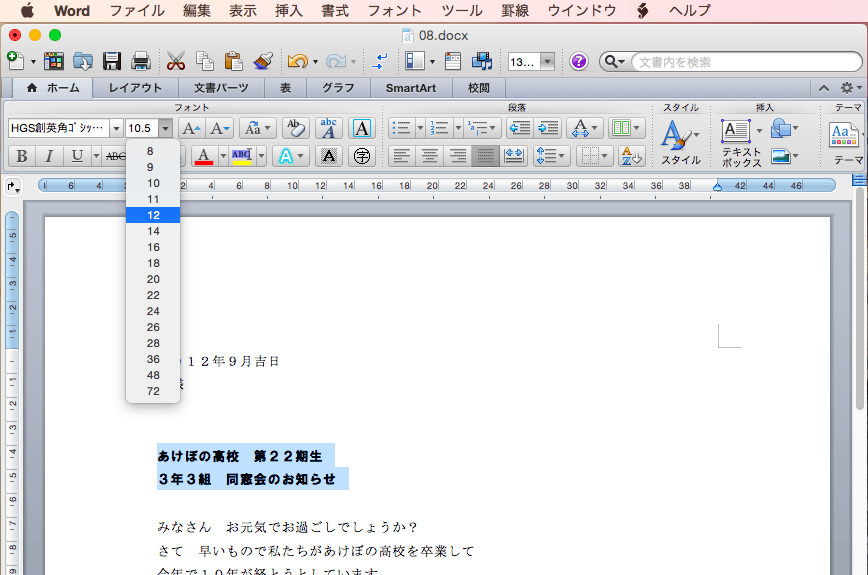This screenshot has height=575, width=868.
Task: Toggle justify text alignment
Action: tap(485, 156)
